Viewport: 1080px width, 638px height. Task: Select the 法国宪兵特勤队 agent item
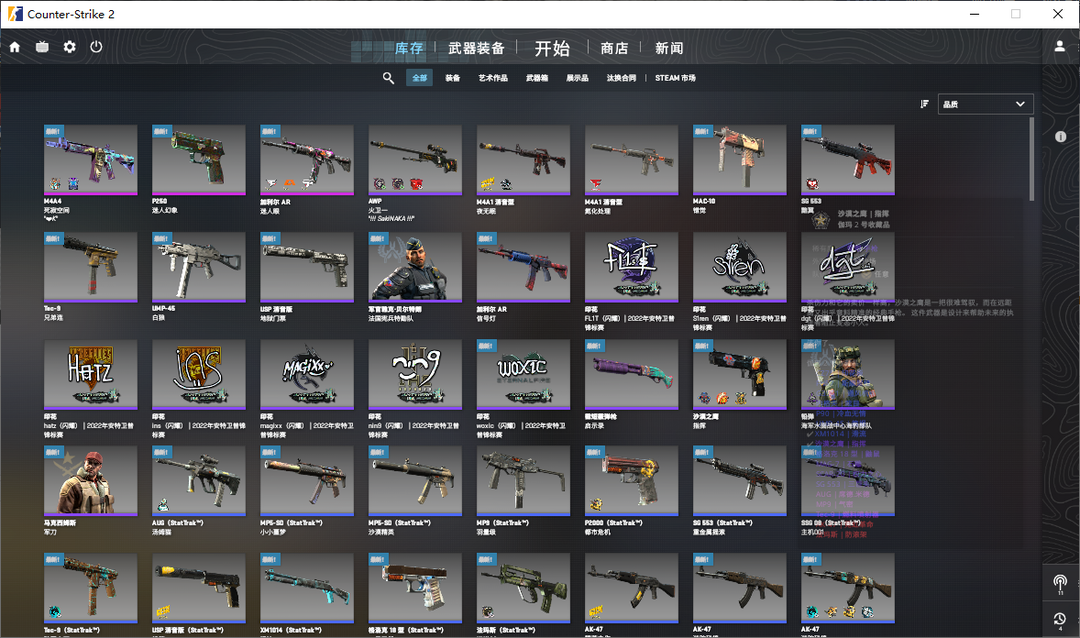click(415, 267)
